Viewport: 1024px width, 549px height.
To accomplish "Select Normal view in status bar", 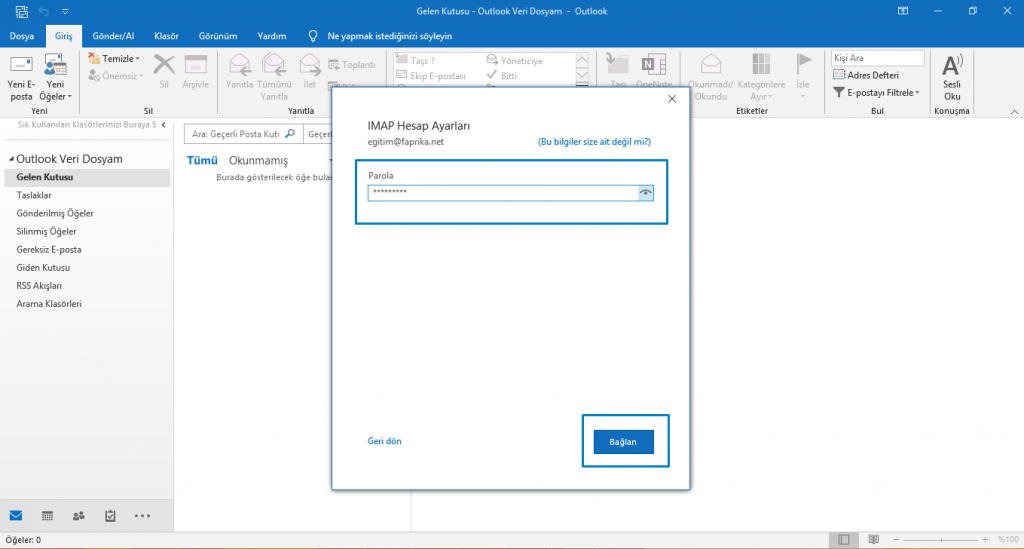I will point(843,540).
